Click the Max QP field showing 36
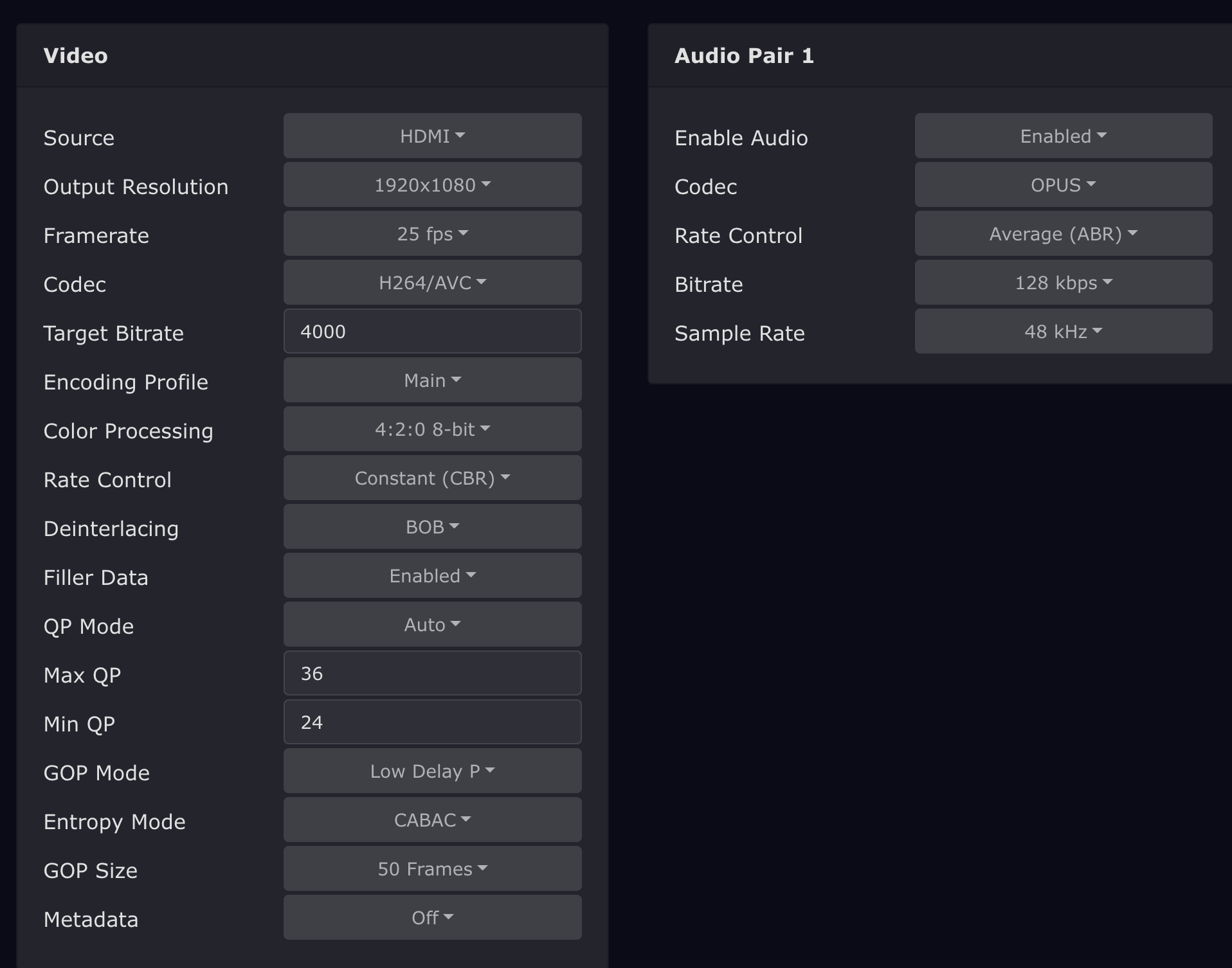Viewport: 1232px width, 968px height. [432, 674]
